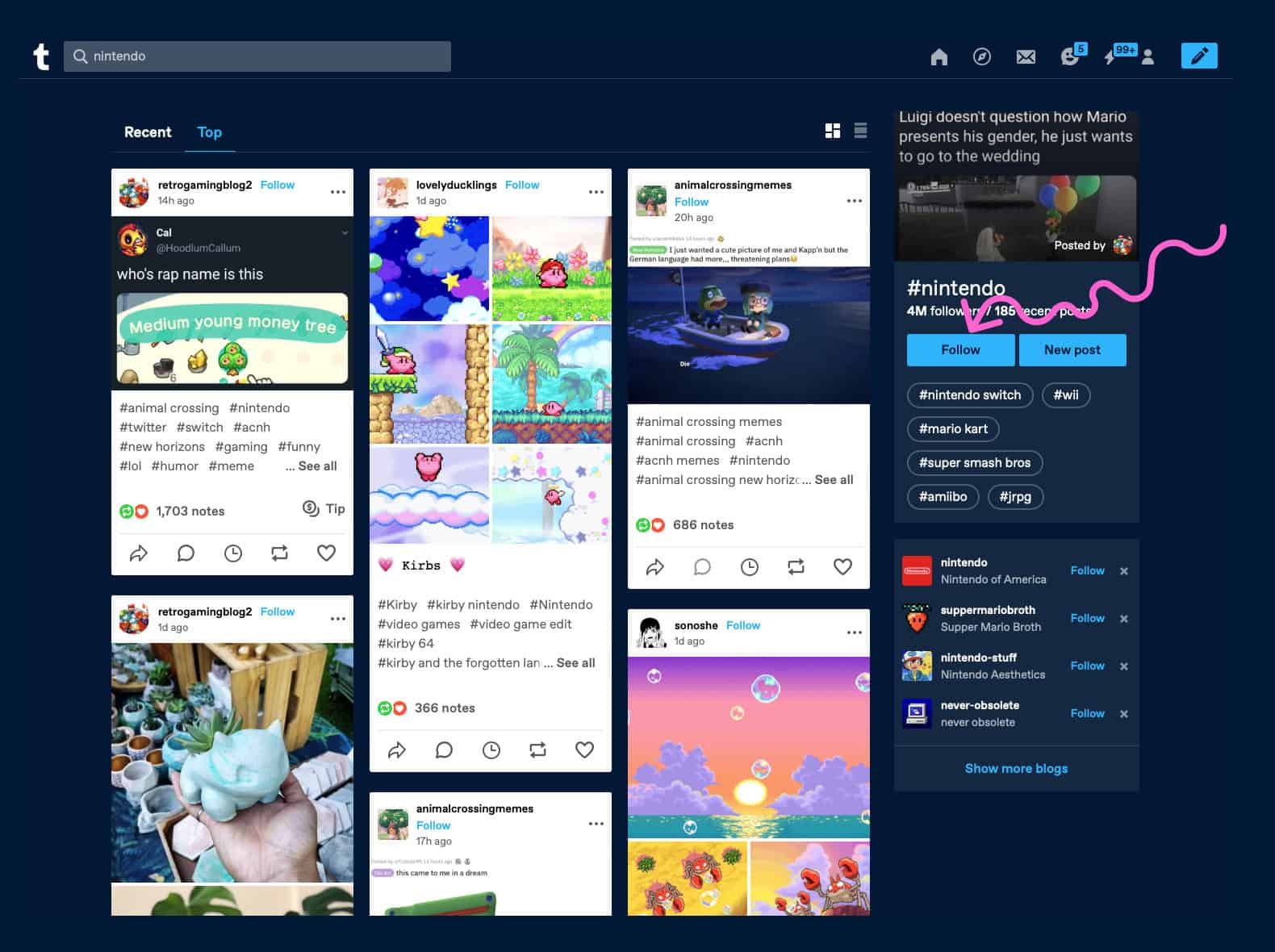Image resolution: width=1275 pixels, height=952 pixels.
Task: Reblog the Kirbs post
Action: (537, 751)
